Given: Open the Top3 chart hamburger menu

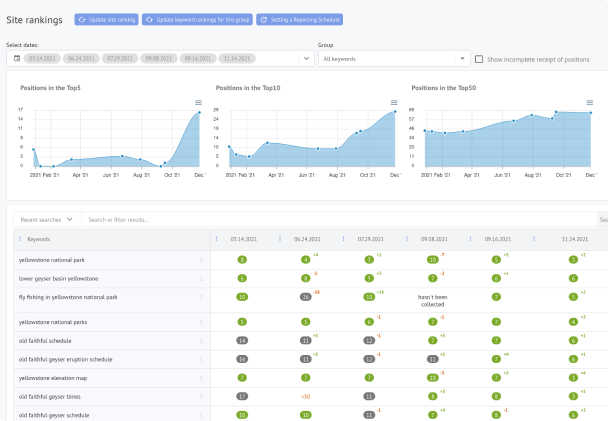Looking at the screenshot, I should point(198,103).
